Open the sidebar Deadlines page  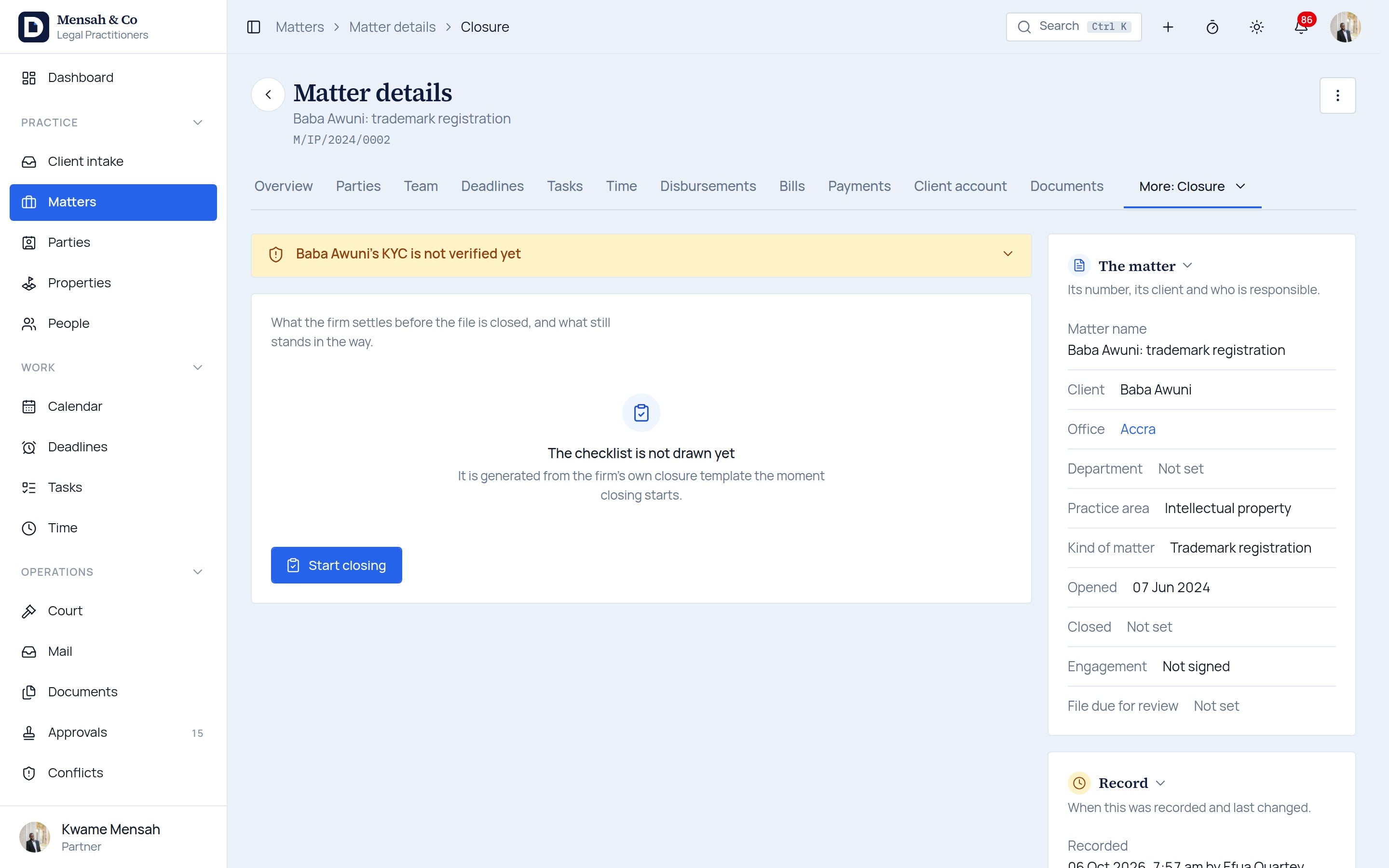point(113,447)
